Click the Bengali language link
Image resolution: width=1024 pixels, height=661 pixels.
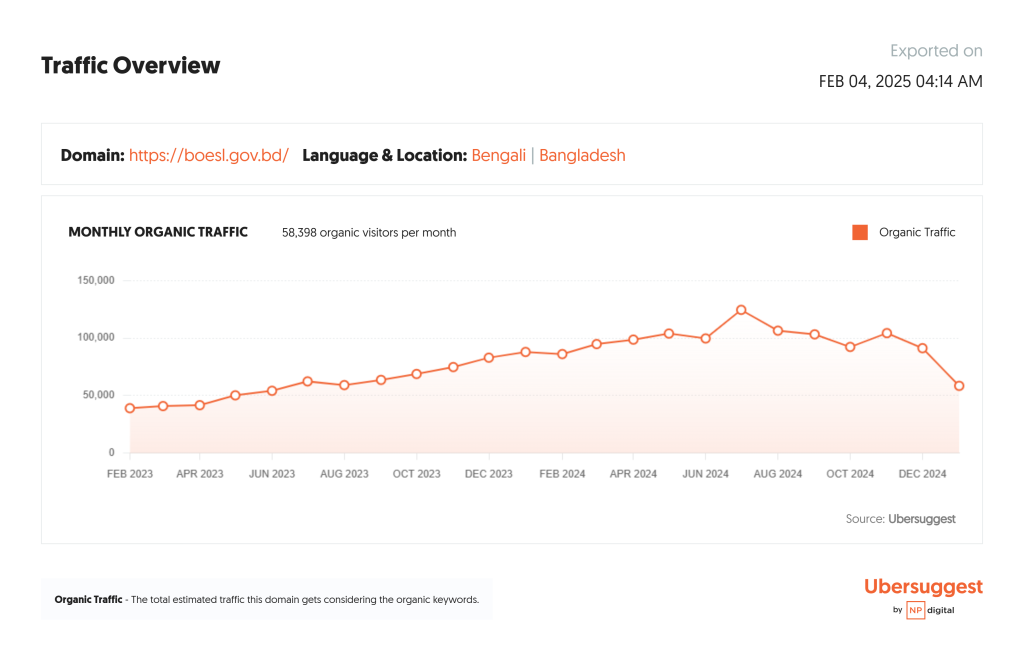click(x=498, y=155)
